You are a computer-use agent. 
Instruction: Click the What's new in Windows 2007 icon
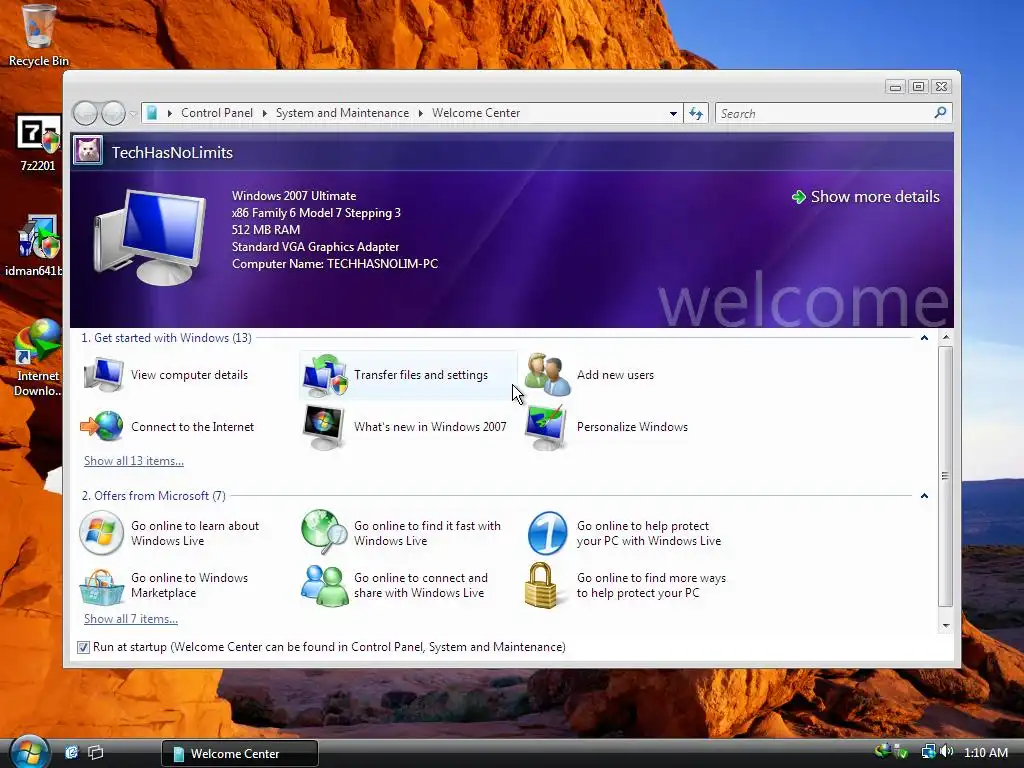324,427
